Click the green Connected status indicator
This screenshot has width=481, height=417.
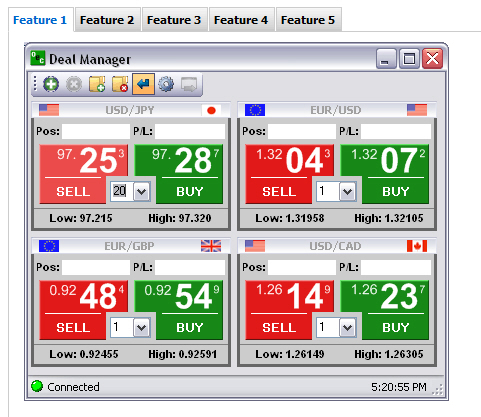click(37, 386)
